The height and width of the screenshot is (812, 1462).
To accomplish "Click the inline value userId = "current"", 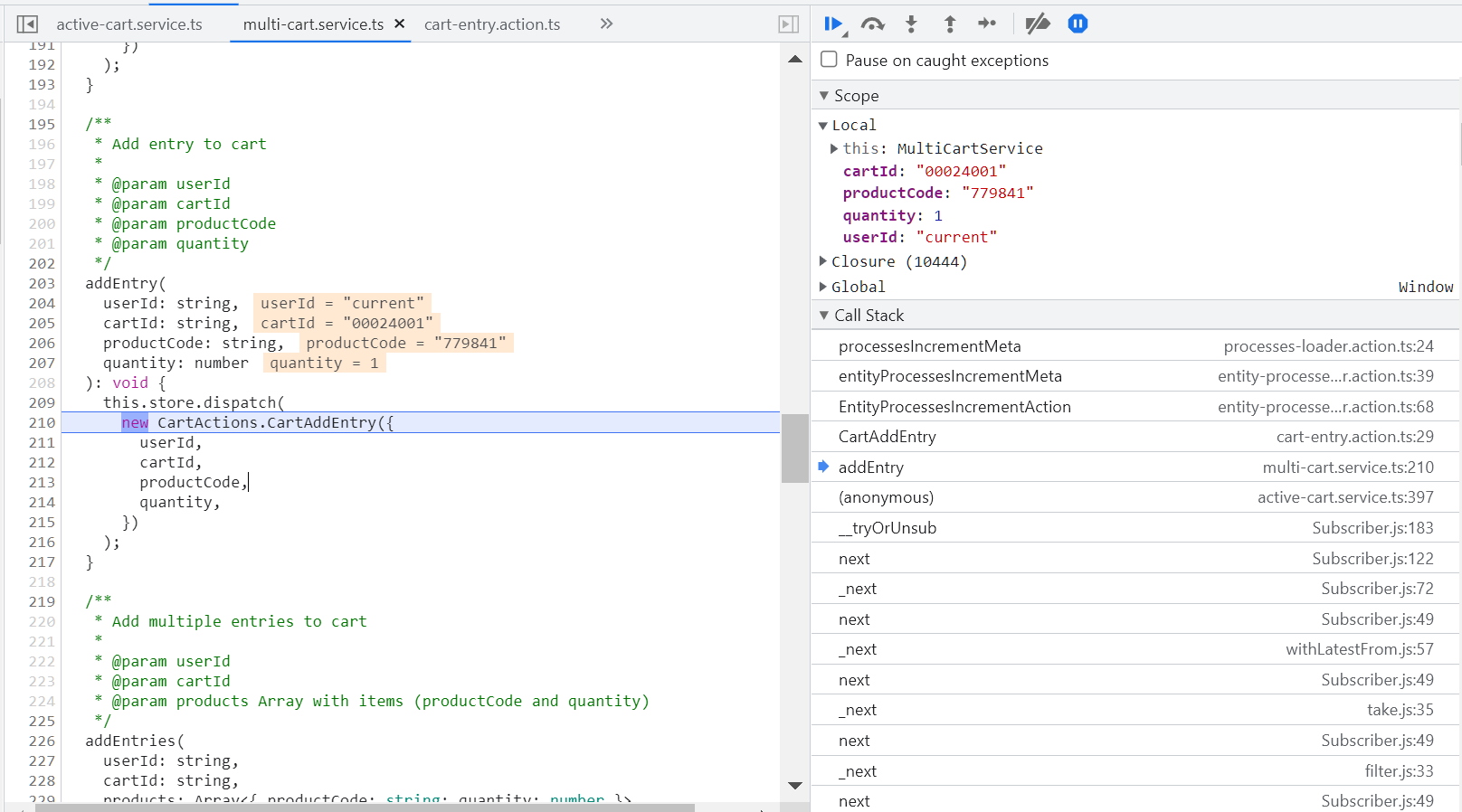I will pyautogui.click(x=342, y=303).
